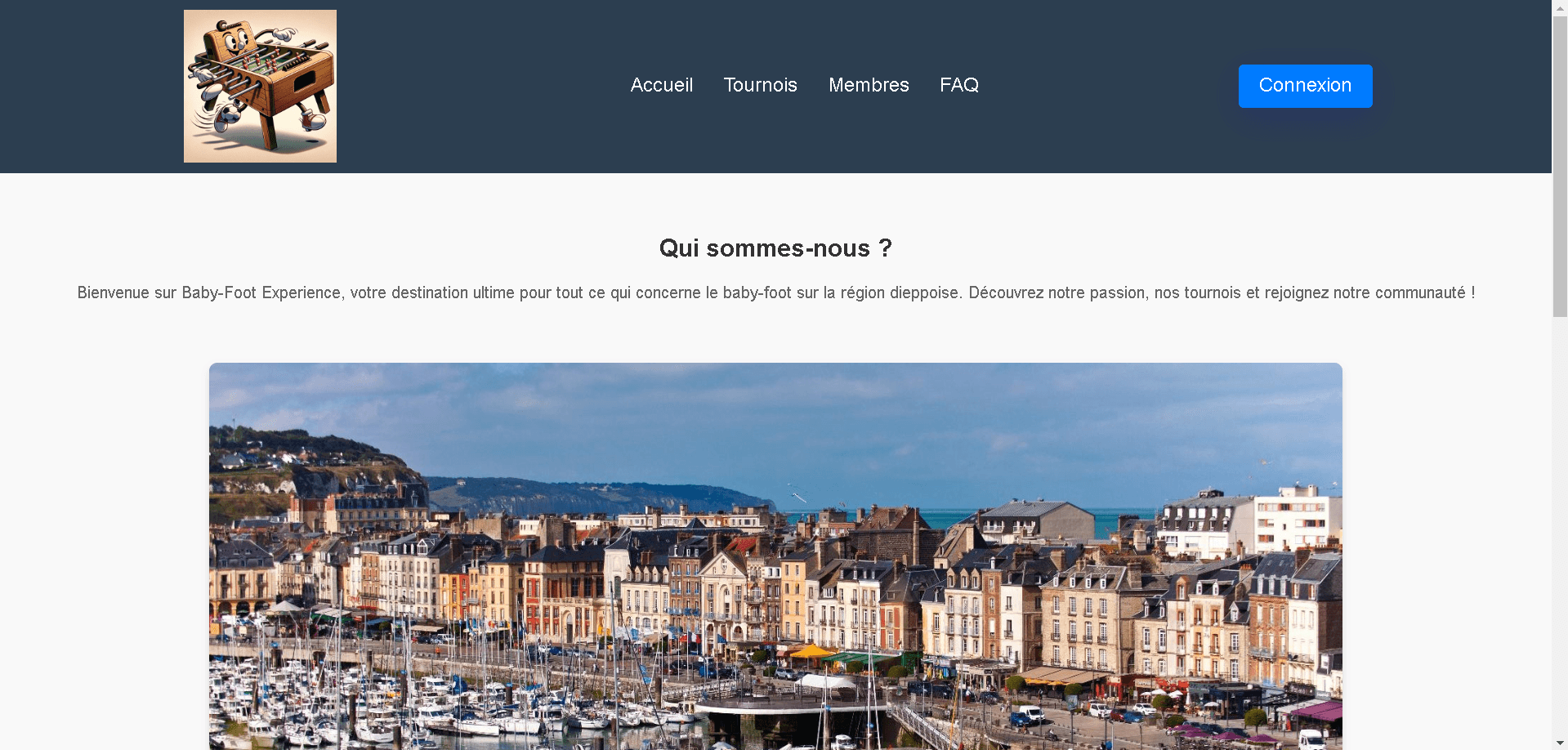1568x750 pixels.
Task: Go to the Accueil page
Action: pos(661,85)
